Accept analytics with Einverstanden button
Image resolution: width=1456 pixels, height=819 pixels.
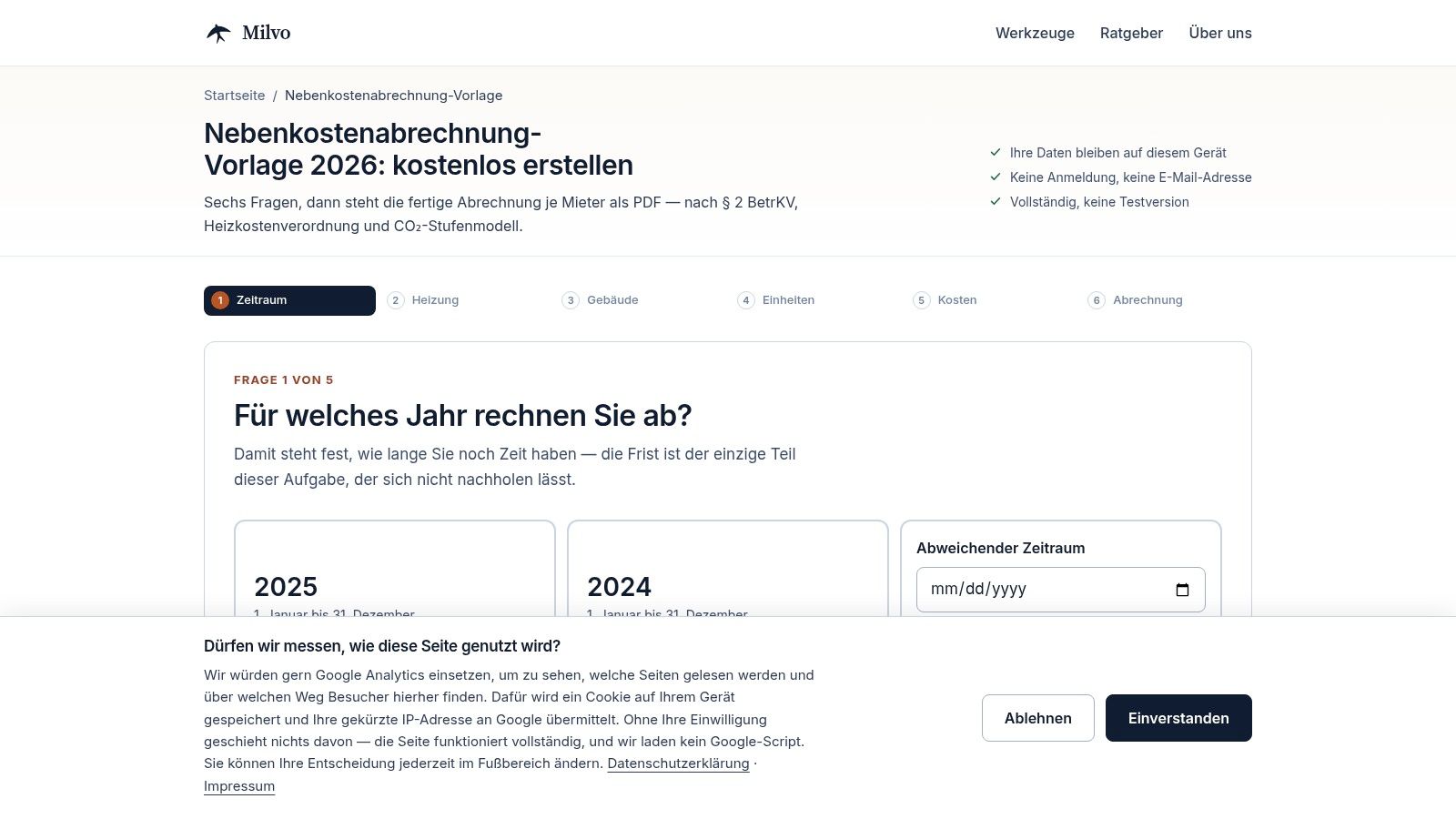(1178, 718)
